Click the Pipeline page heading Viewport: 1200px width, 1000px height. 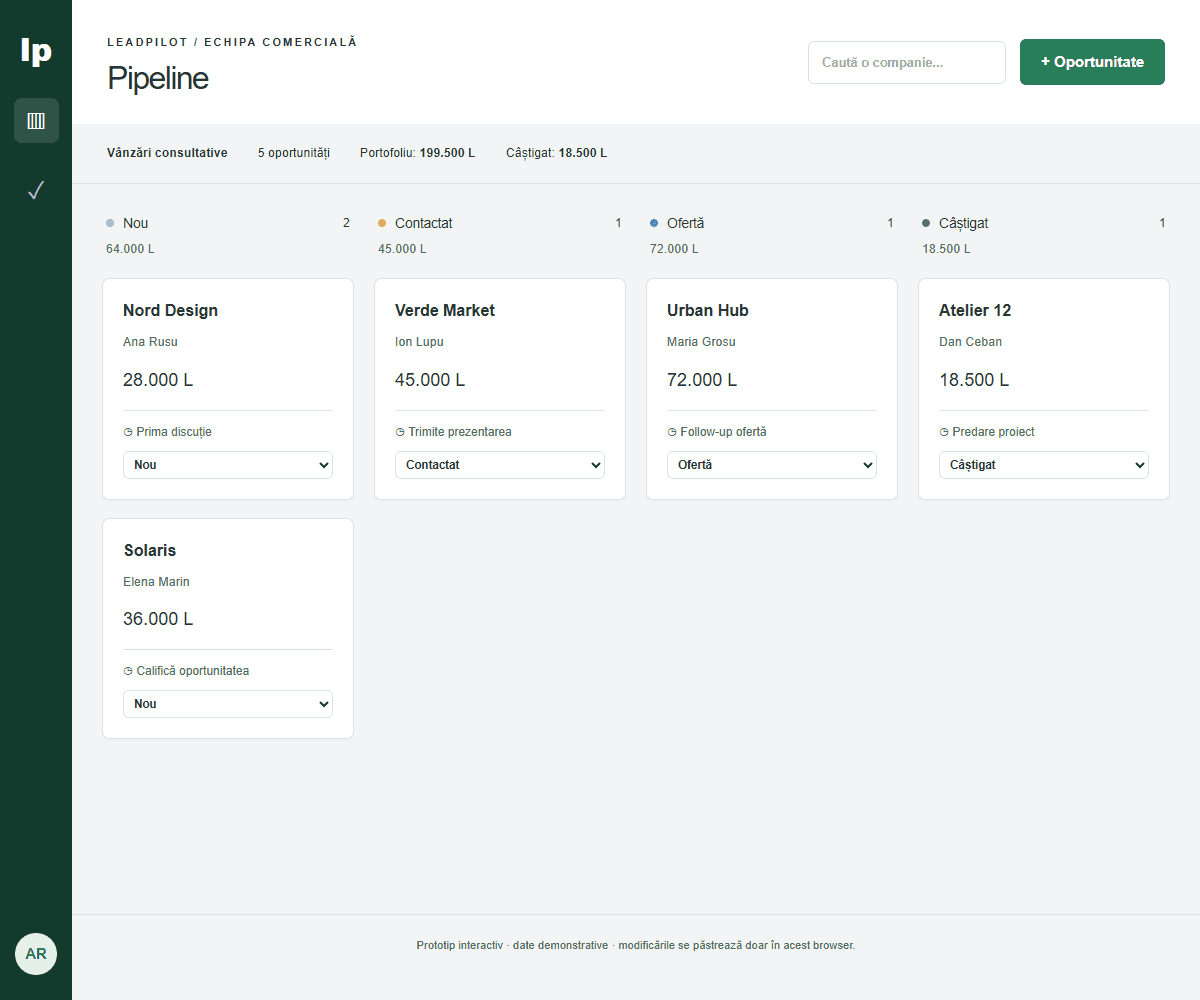tap(158, 78)
